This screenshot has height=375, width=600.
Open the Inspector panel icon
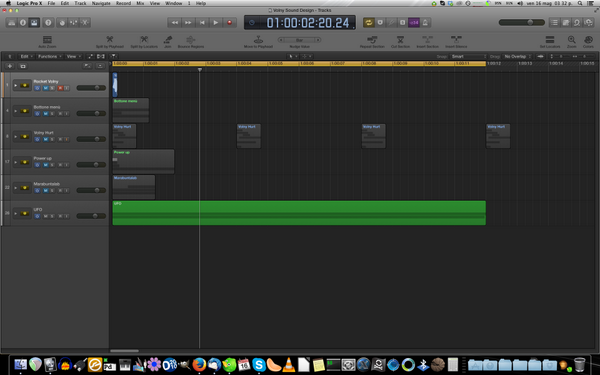pos(23,23)
